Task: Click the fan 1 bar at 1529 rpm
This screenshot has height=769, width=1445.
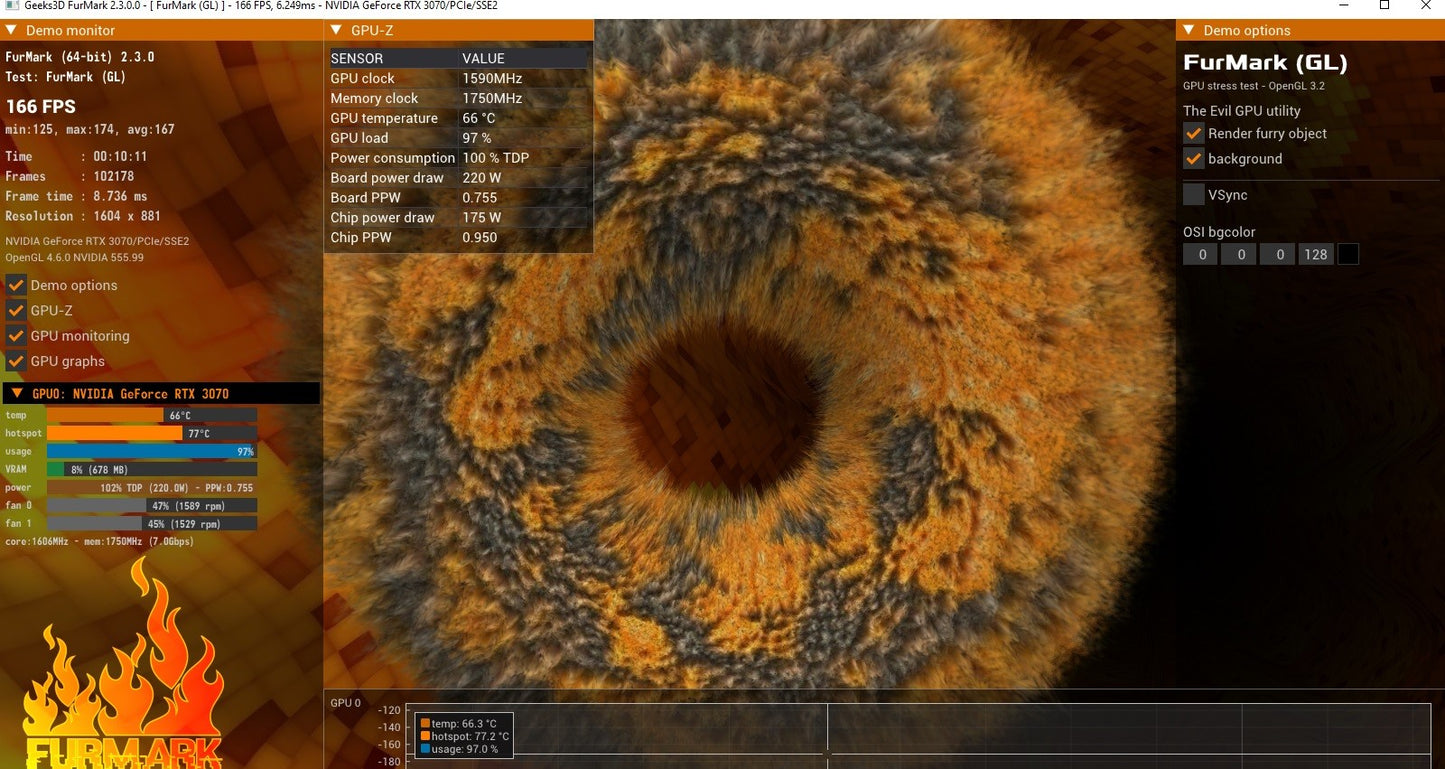Action: [152, 523]
